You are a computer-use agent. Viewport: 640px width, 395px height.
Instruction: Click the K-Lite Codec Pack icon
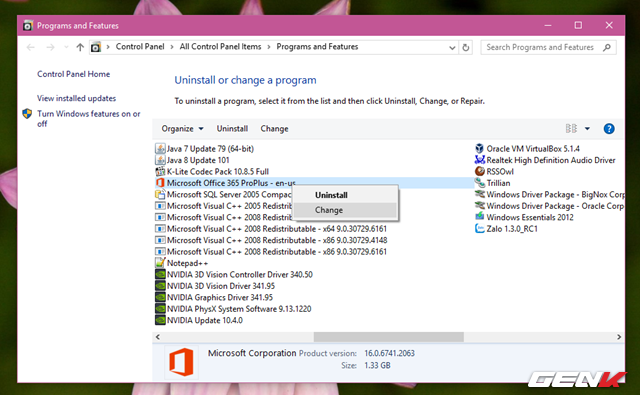160,171
